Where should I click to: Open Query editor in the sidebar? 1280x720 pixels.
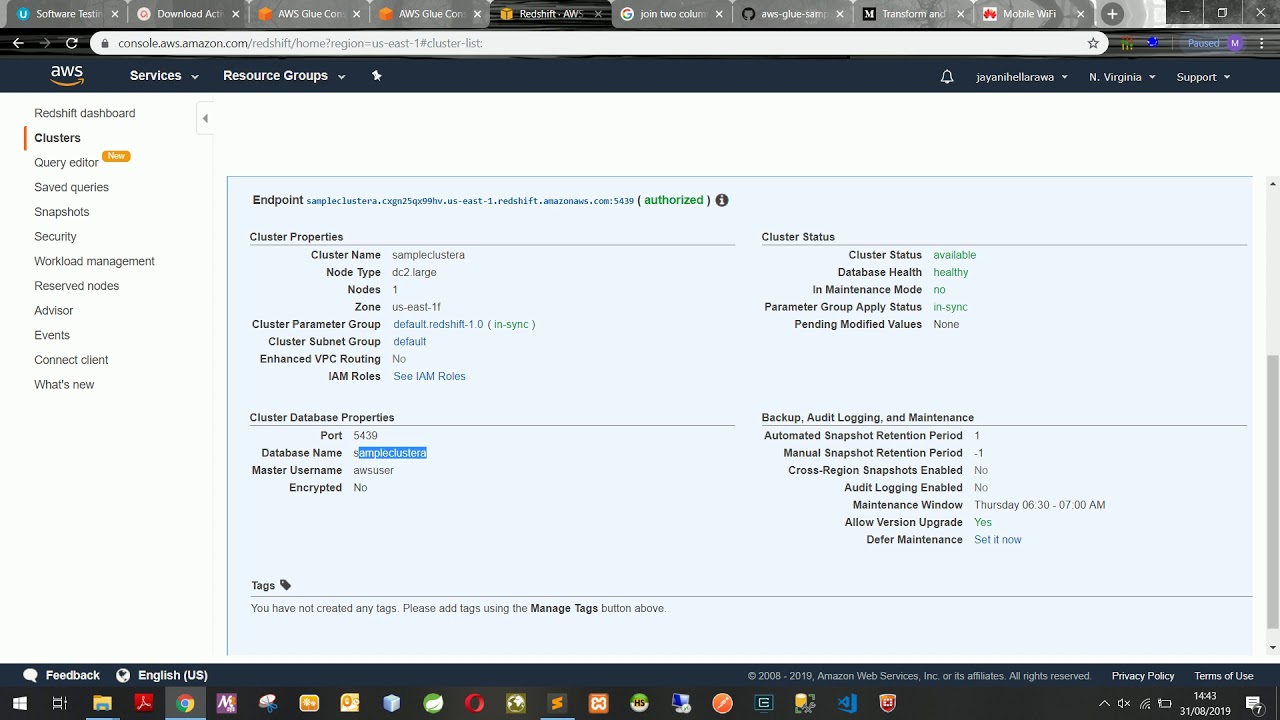click(66, 162)
